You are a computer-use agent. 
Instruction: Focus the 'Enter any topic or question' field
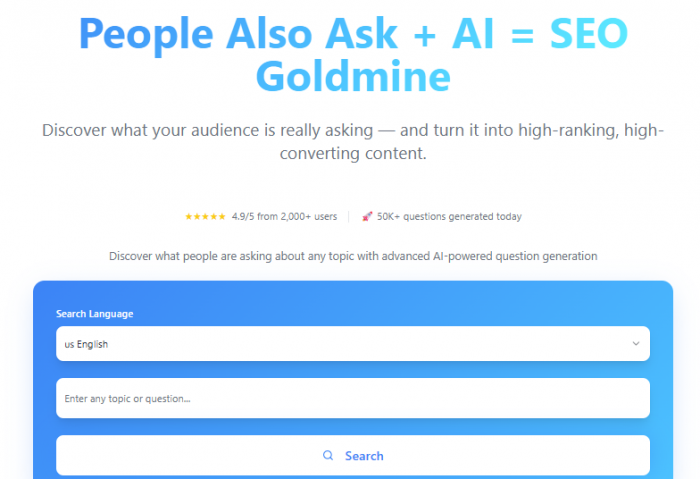[352, 399]
